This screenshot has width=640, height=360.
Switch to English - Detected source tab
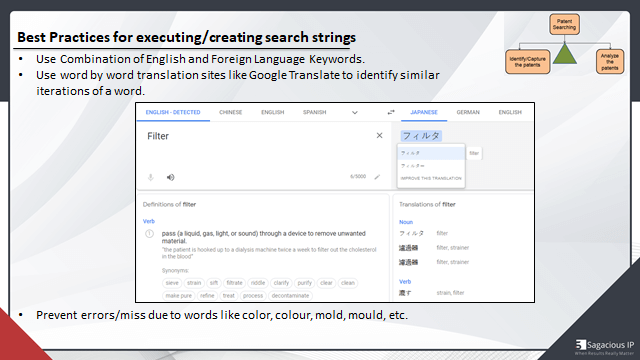tap(173, 112)
